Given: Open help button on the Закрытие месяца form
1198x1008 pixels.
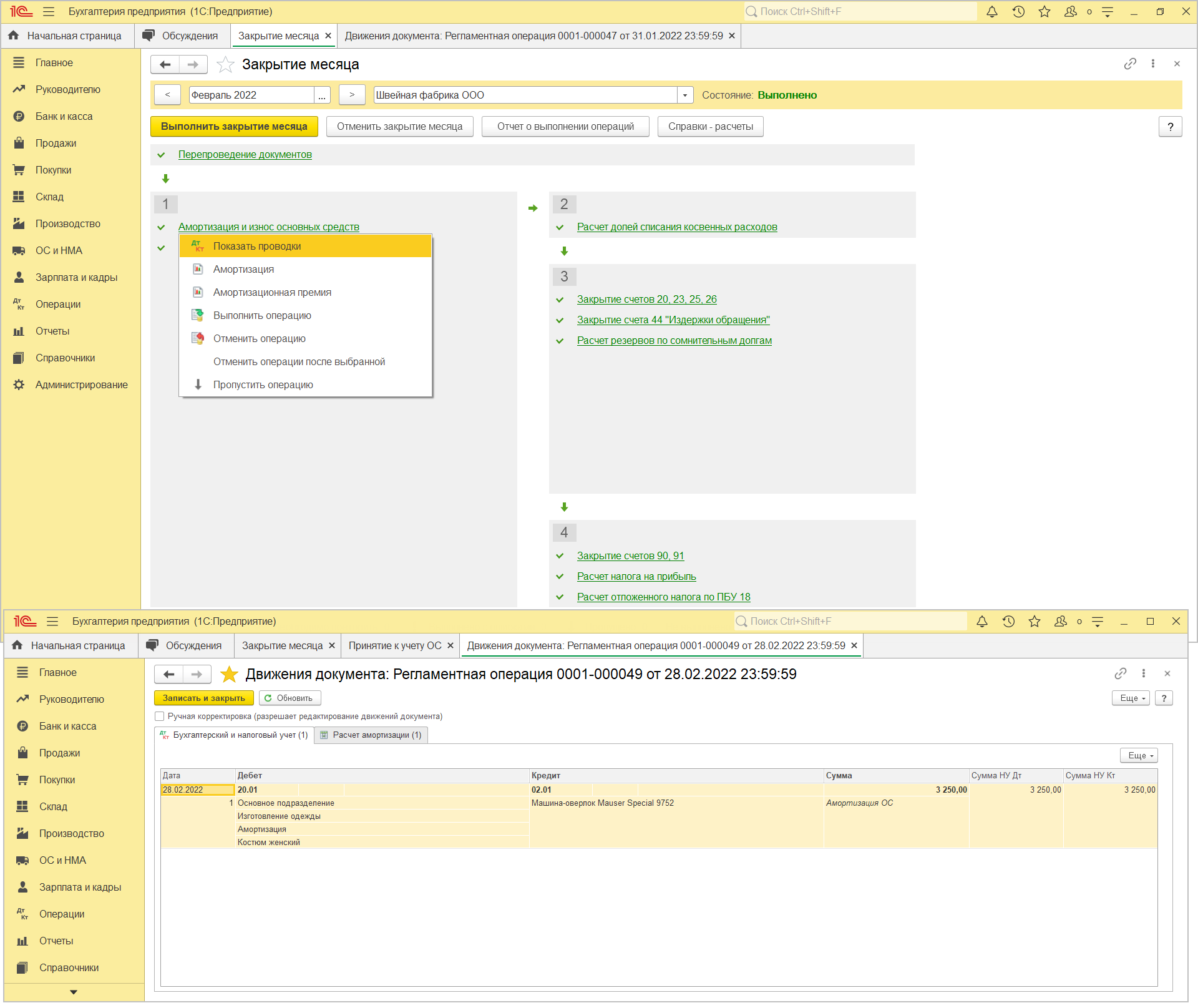Looking at the screenshot, I should [x=1171, y=127].
